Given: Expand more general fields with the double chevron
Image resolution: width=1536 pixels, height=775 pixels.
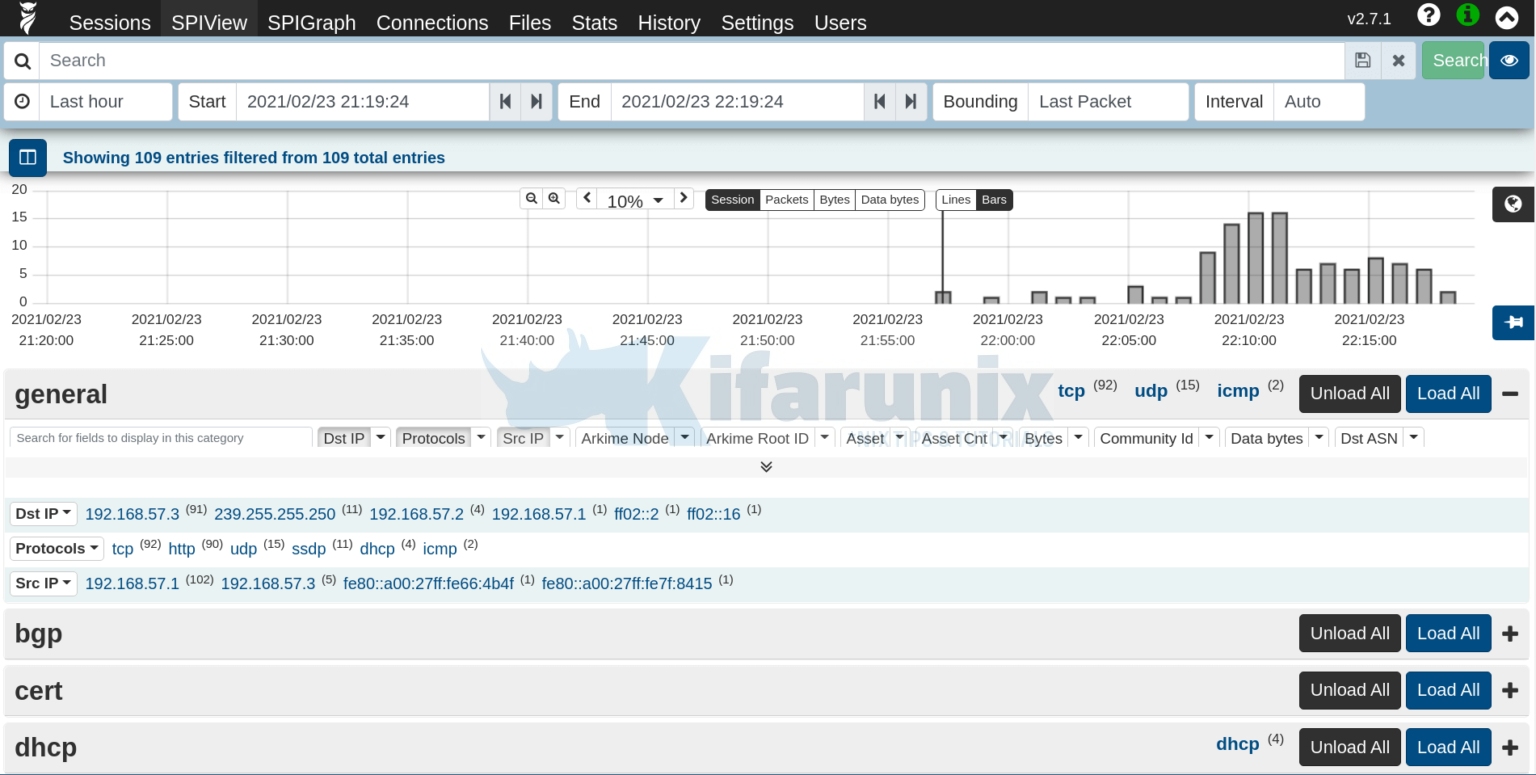Looking at the screenshot, I should [x=766, y=466].
